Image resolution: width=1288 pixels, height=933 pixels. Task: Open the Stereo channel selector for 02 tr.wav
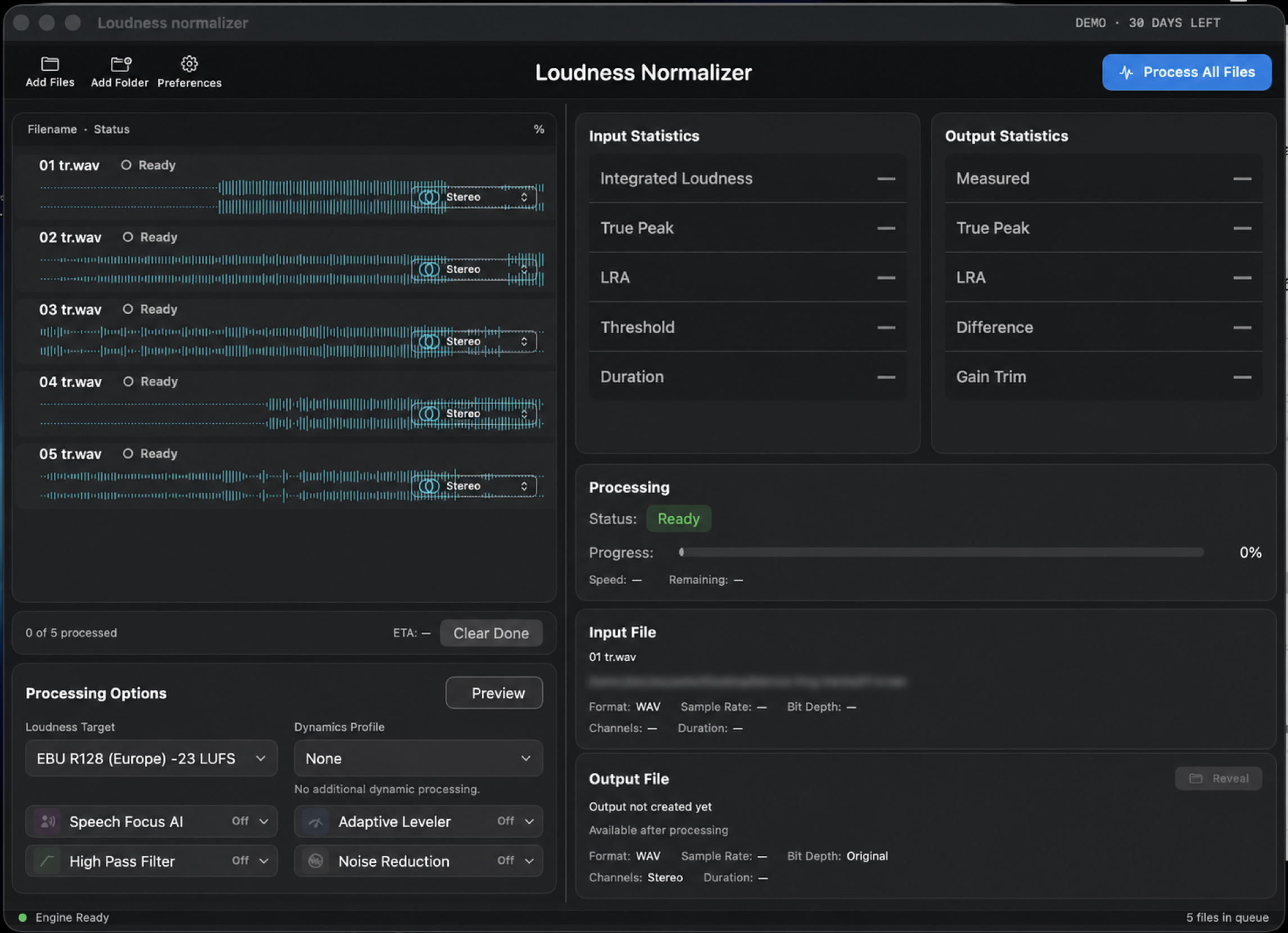tap(474, 270)
